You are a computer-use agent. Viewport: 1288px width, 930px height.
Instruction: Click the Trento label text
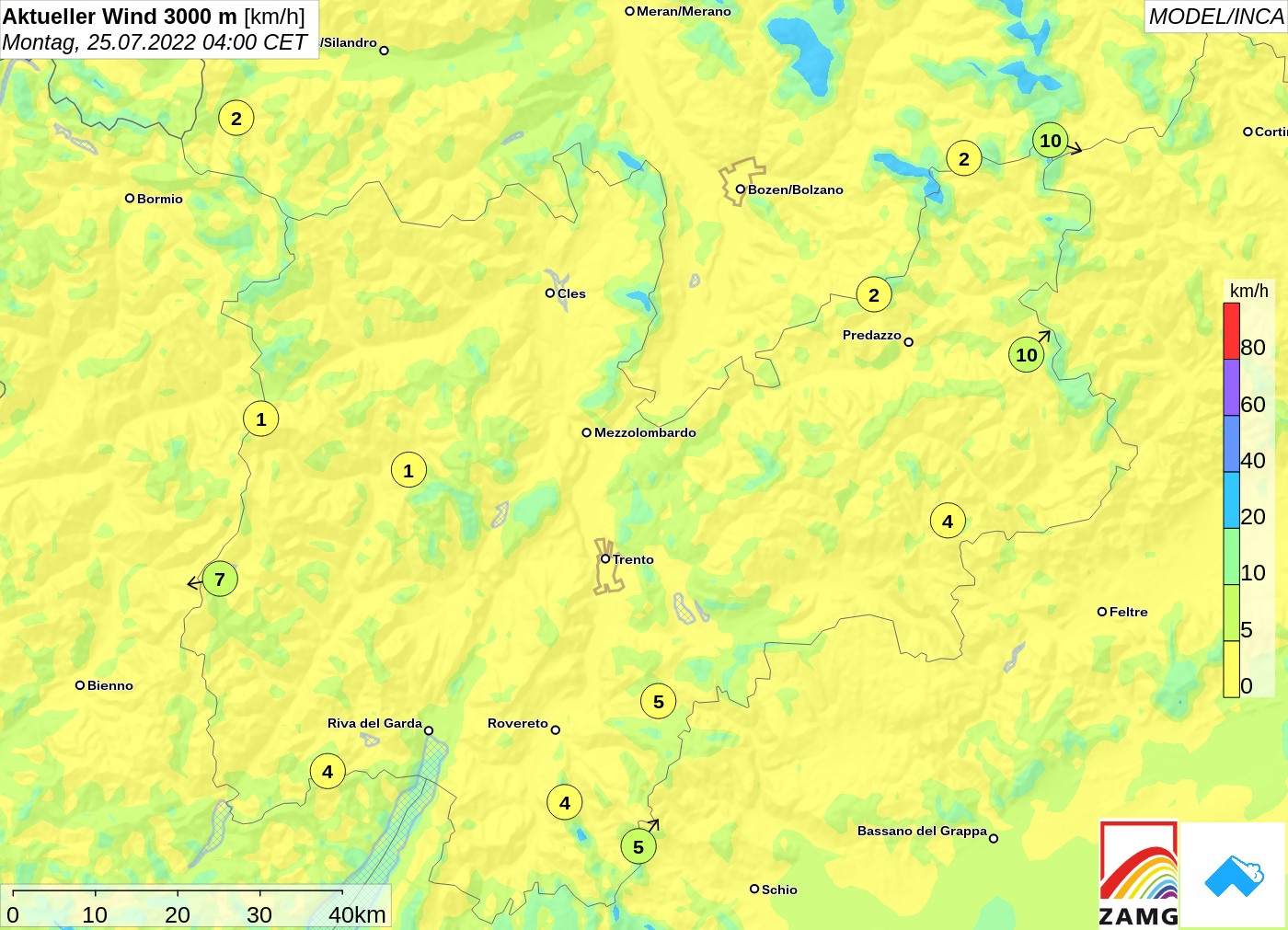633,559
